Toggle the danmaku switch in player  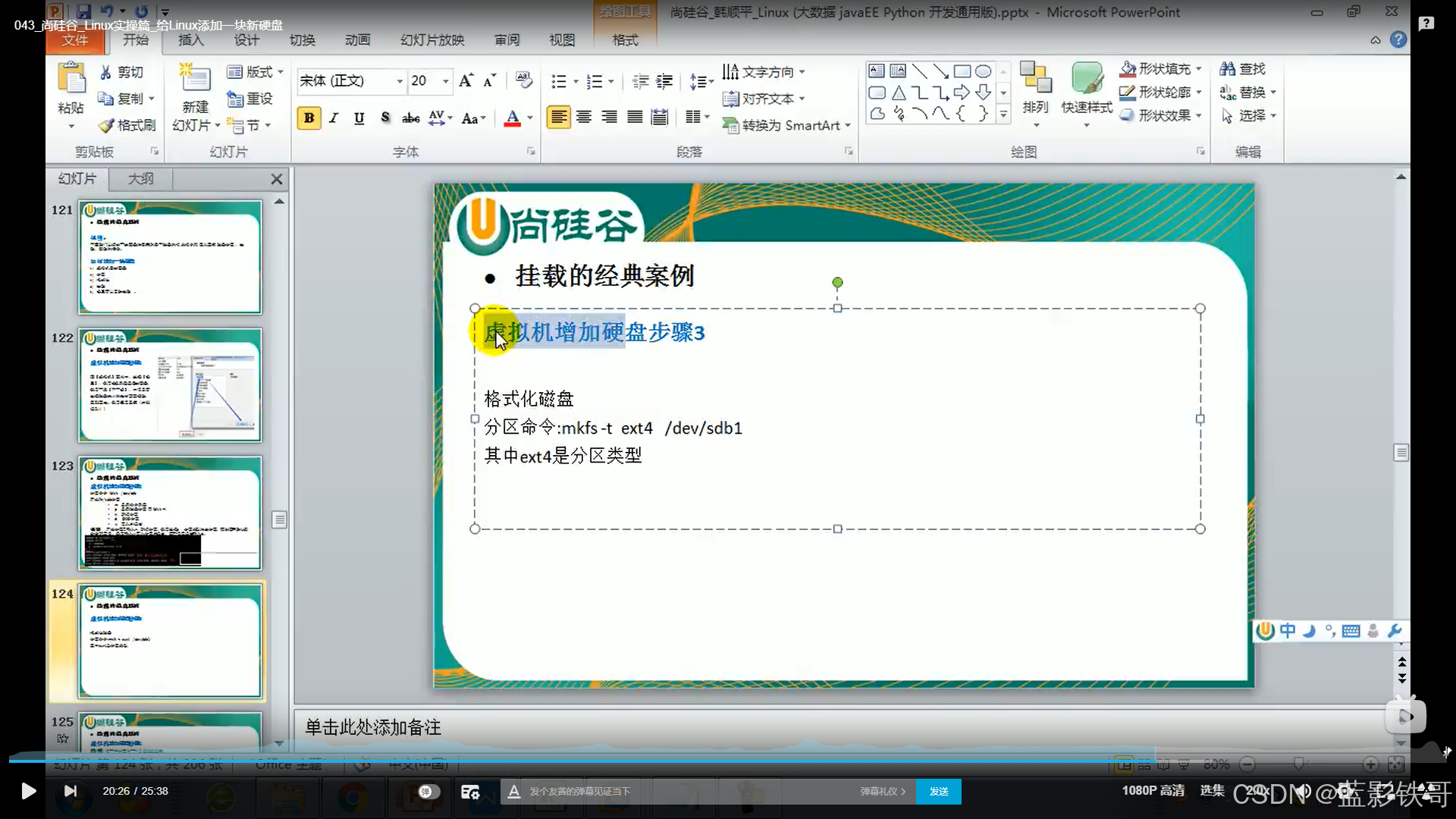tap(428, 791)
